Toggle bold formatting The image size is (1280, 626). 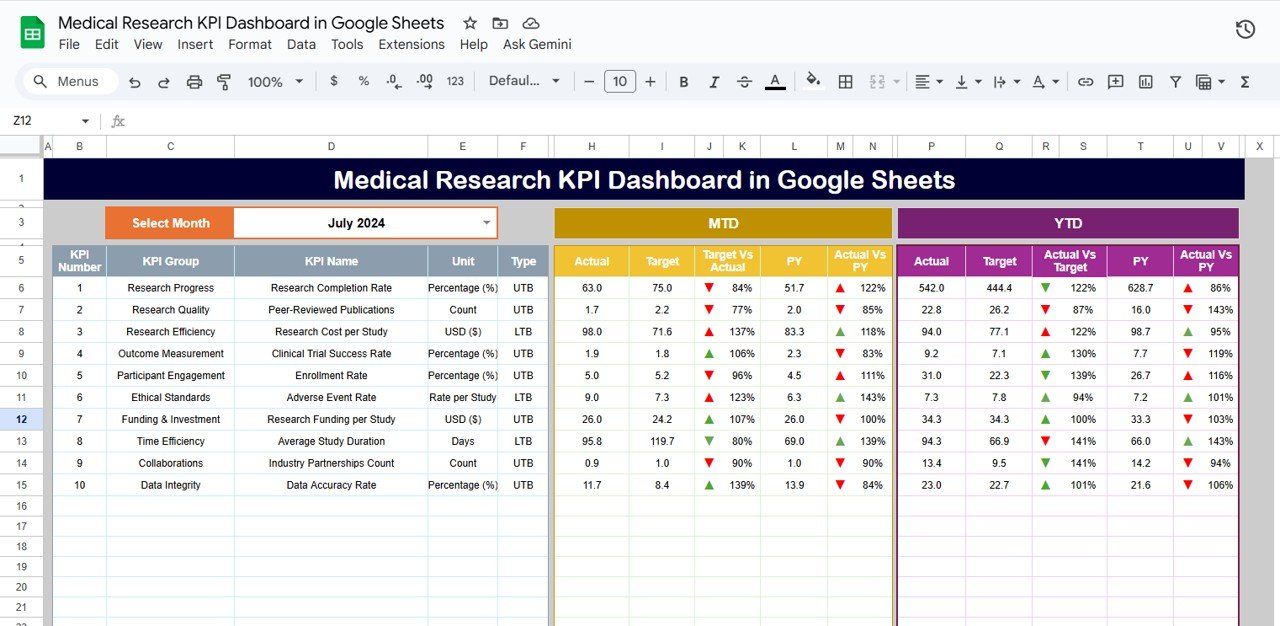tap(684, 82)
